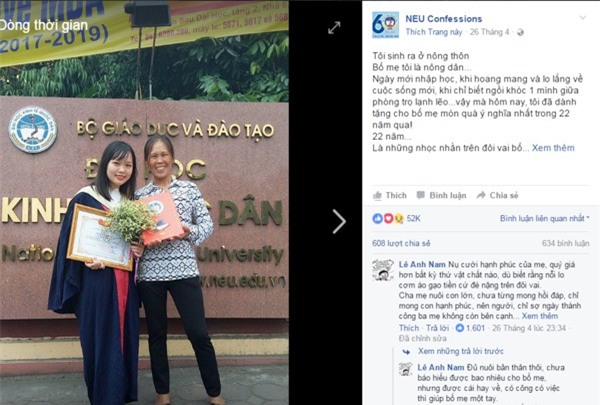Viewport: 600px width, 405px height.
Task: Click Thích Trang này to like page
Action: point(434,32)
